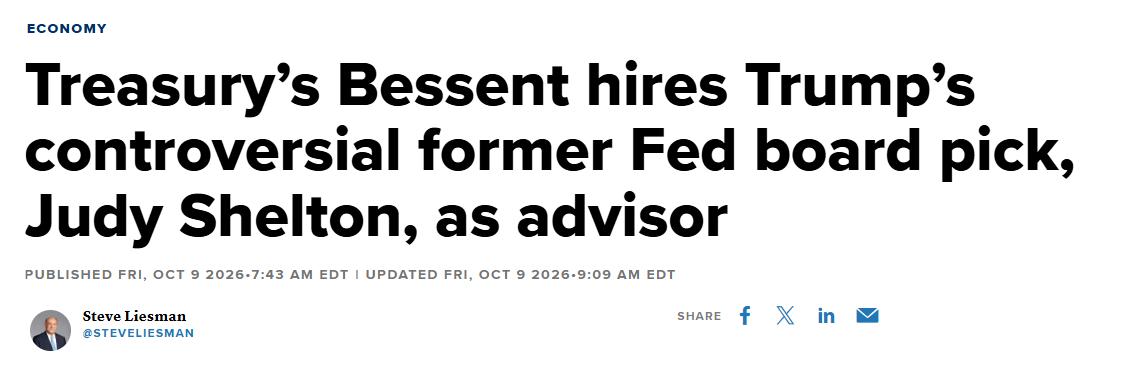
Task: Share the article via email envelope icon
Action: [x=867, y=316]
